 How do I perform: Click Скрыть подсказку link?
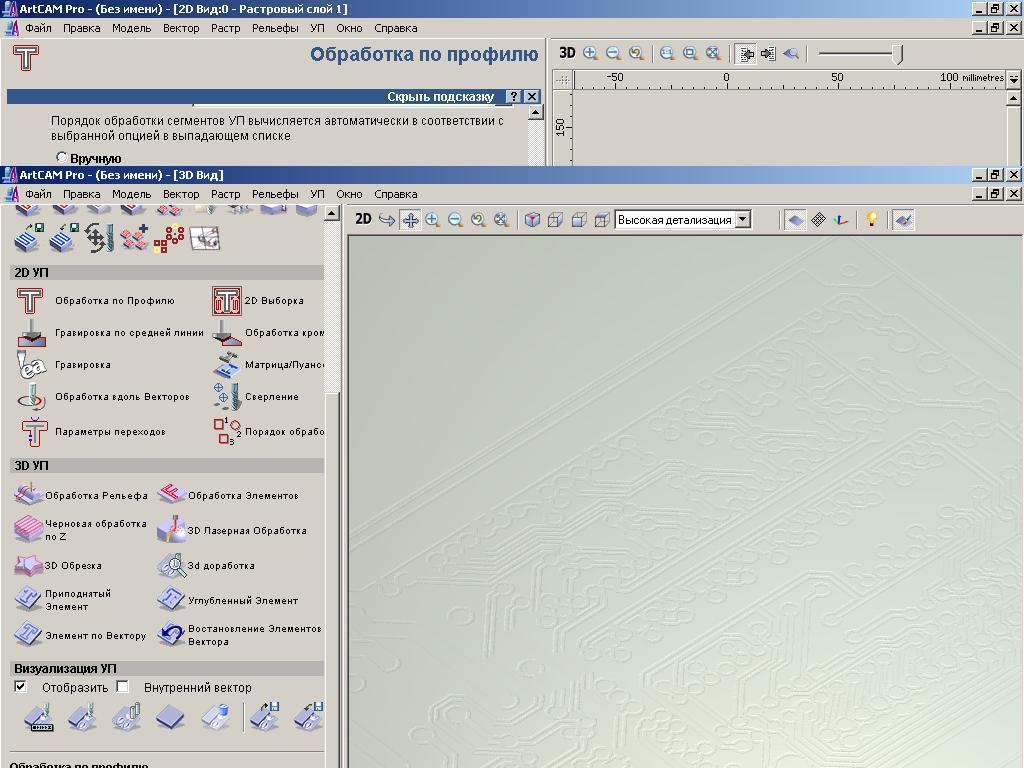click(440, 97)
